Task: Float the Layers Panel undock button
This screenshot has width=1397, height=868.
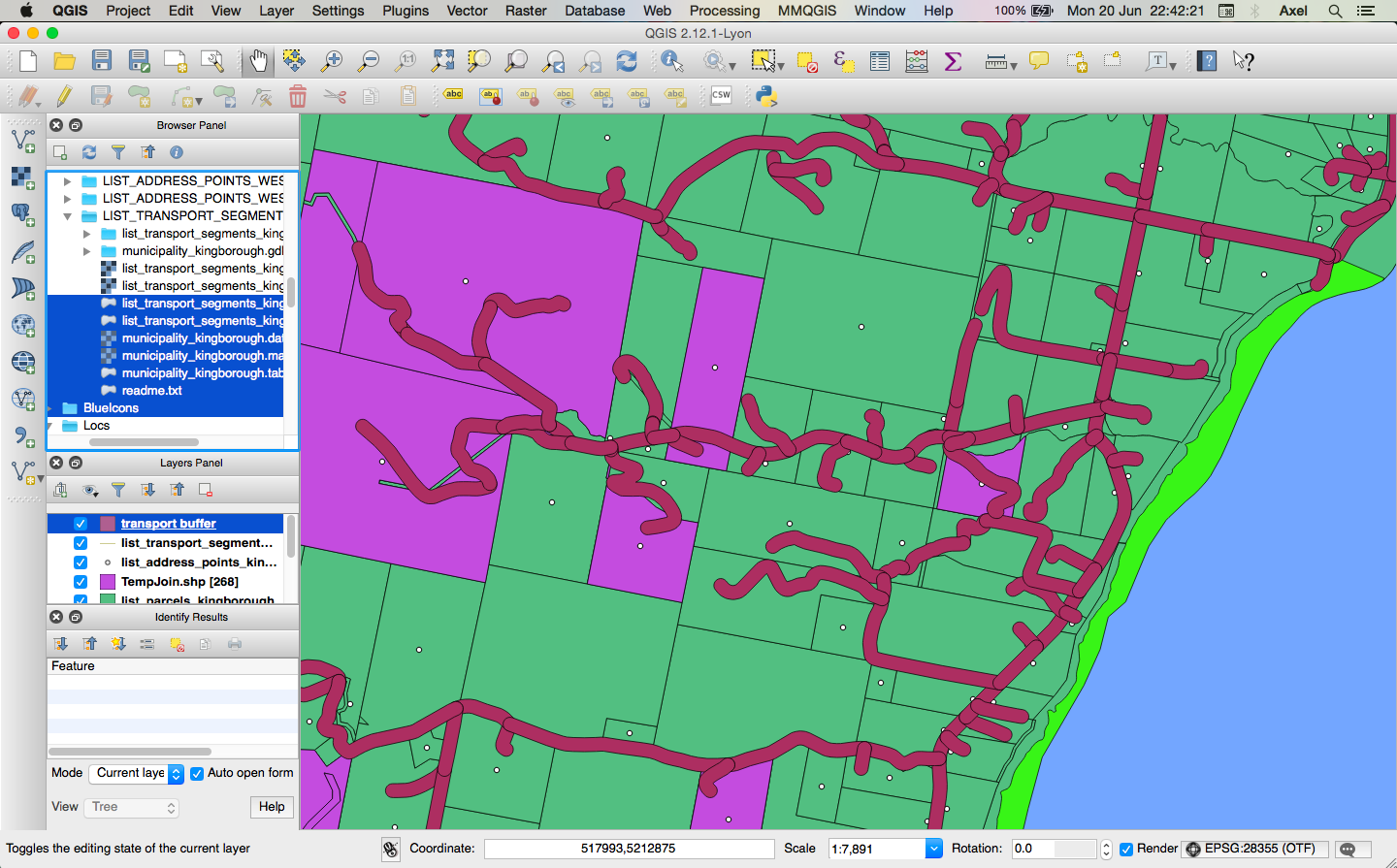Action: pyautogui.click(x=76, y=463)
